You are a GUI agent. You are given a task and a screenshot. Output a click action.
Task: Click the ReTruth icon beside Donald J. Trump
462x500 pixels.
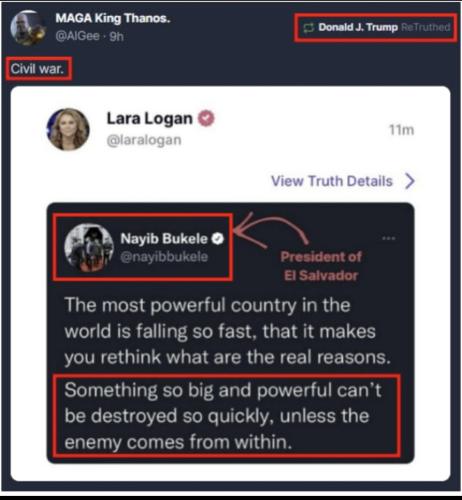pyautogui.click(x=309, y=28)
